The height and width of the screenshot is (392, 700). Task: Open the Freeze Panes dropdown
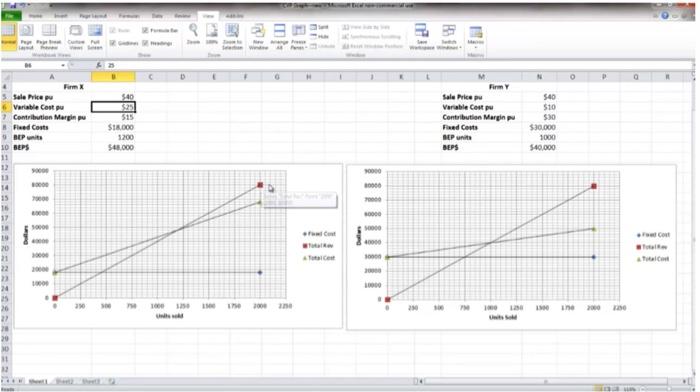click(x=298, y=37)
